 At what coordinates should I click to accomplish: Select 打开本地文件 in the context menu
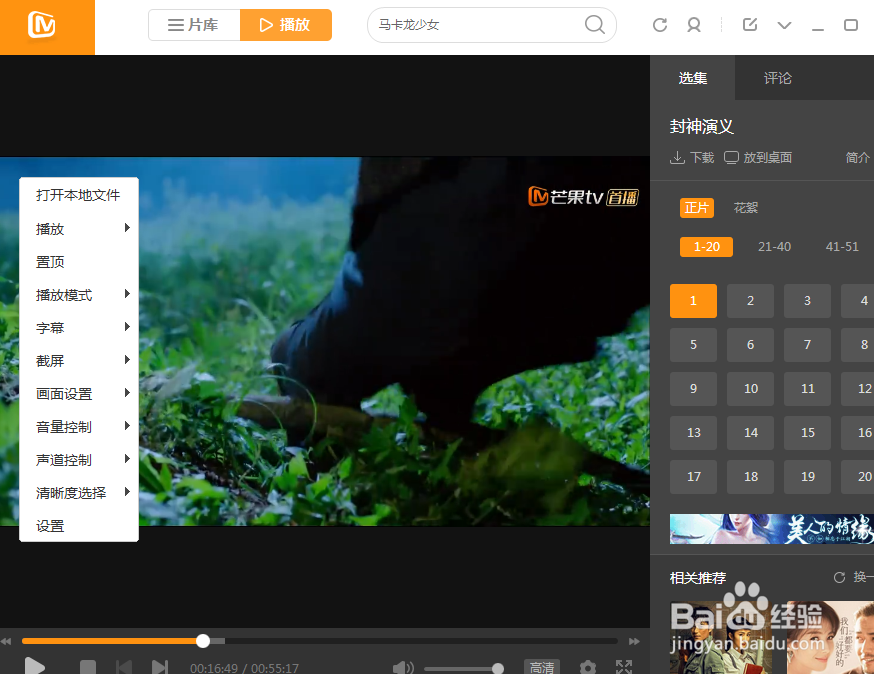click(x=79, y=195)
